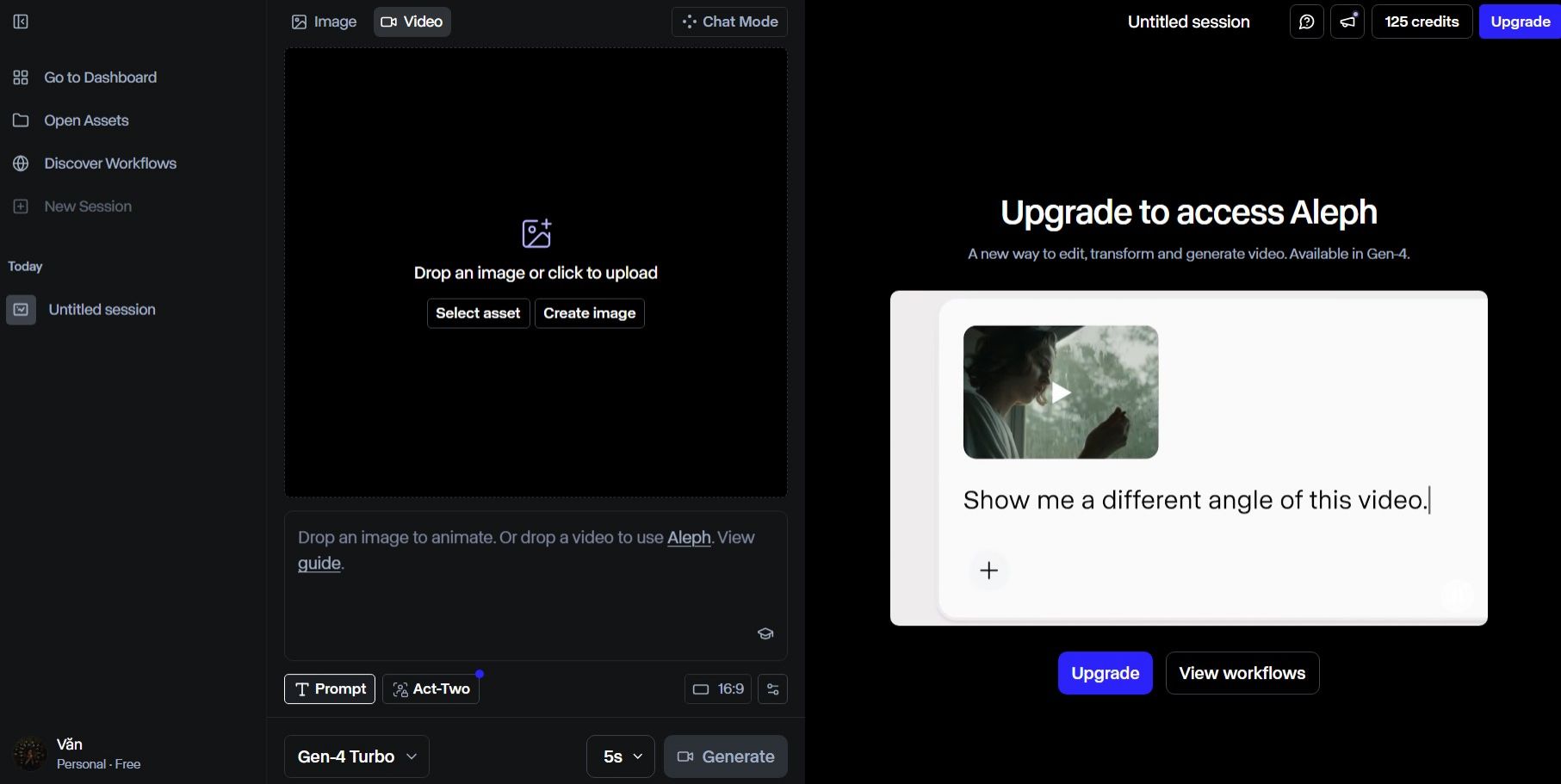Click the upload image icon in the drop area

click(536, 233)
